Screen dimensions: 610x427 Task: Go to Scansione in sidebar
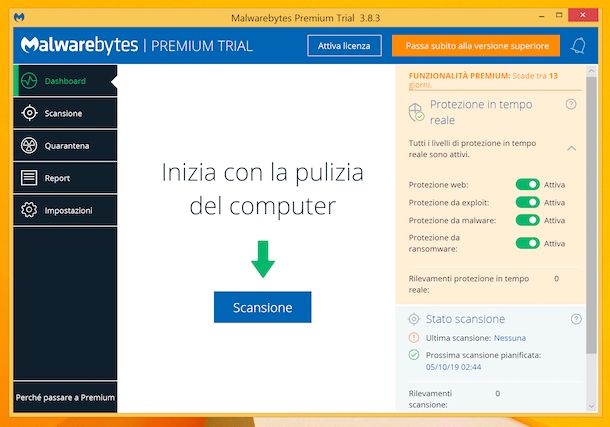pyautogui.click(x=65, y=113)
